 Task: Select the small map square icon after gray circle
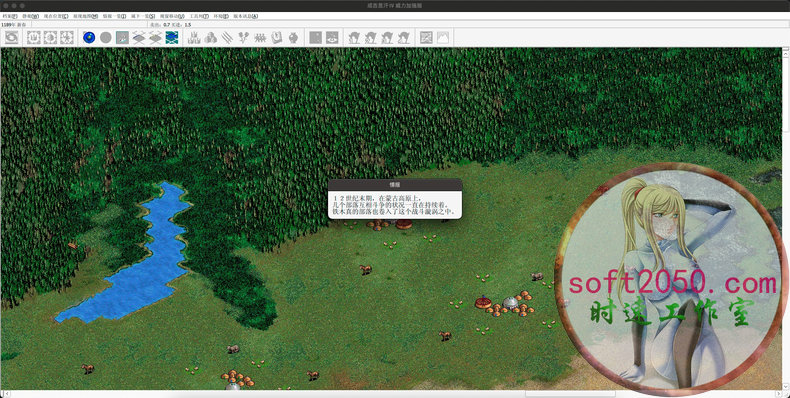tap(122, 38)
